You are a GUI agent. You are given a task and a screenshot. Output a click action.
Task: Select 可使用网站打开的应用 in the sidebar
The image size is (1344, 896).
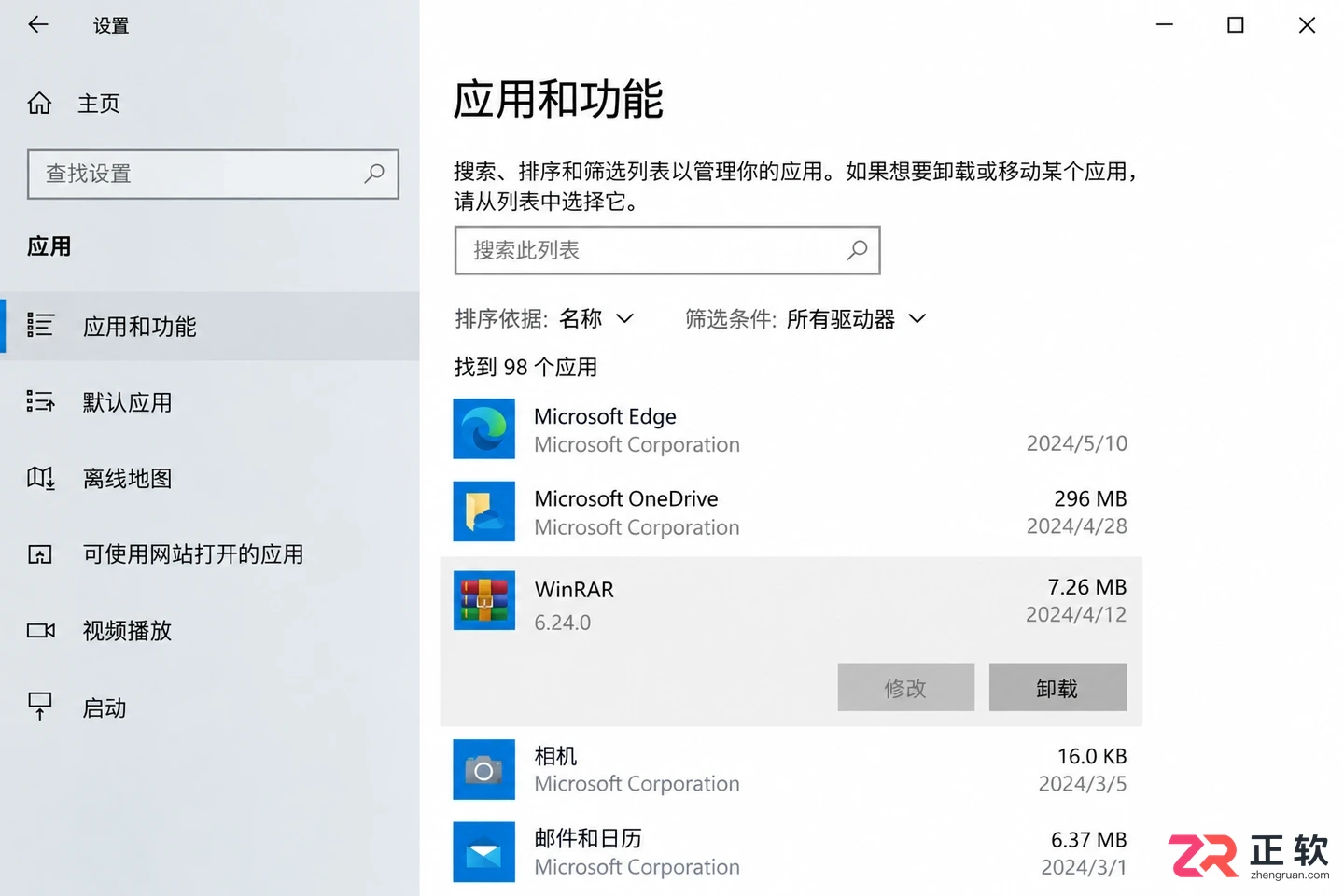(x=210, y=554)
